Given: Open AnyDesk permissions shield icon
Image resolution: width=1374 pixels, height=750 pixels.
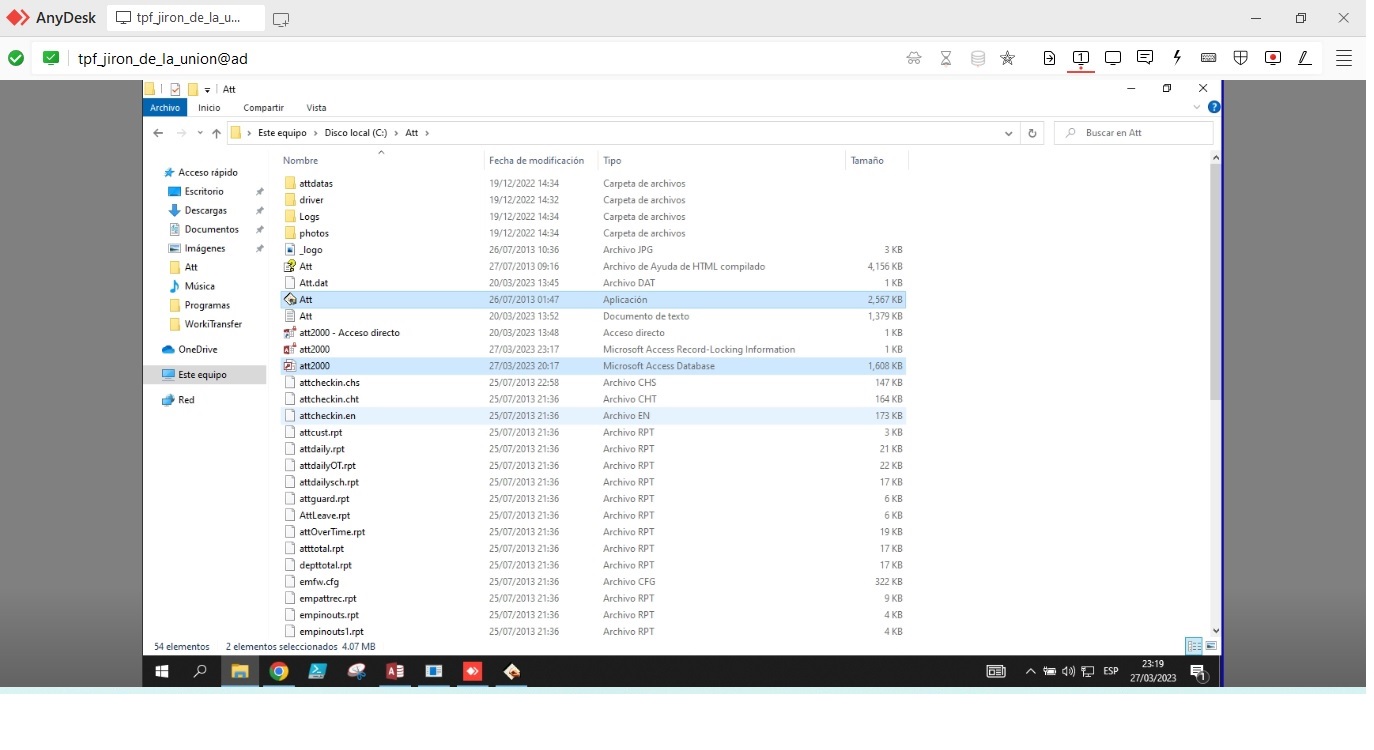Looking at the screenshot, I should point(1241,58).
